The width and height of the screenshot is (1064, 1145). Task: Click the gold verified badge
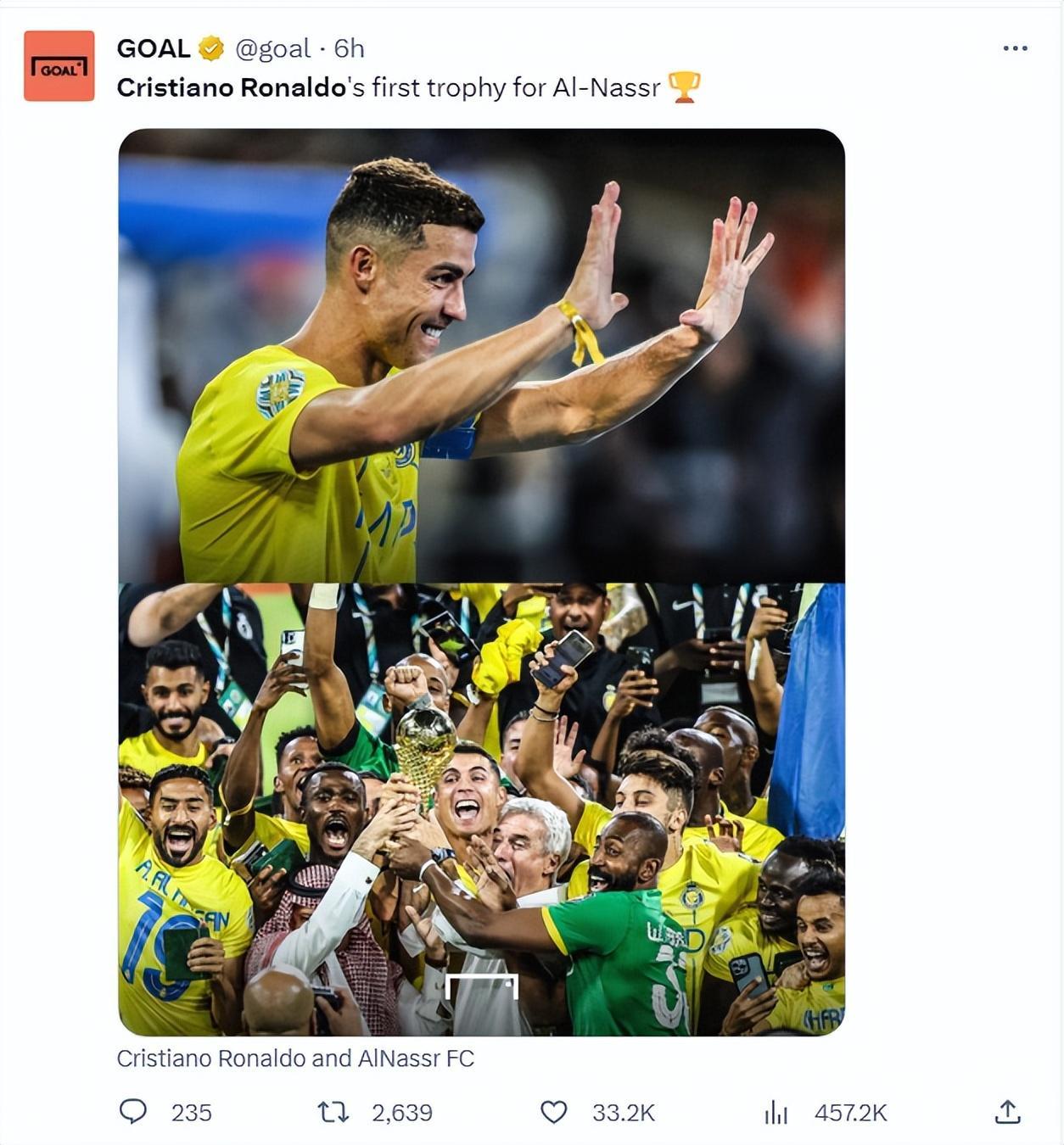point(211,49)
